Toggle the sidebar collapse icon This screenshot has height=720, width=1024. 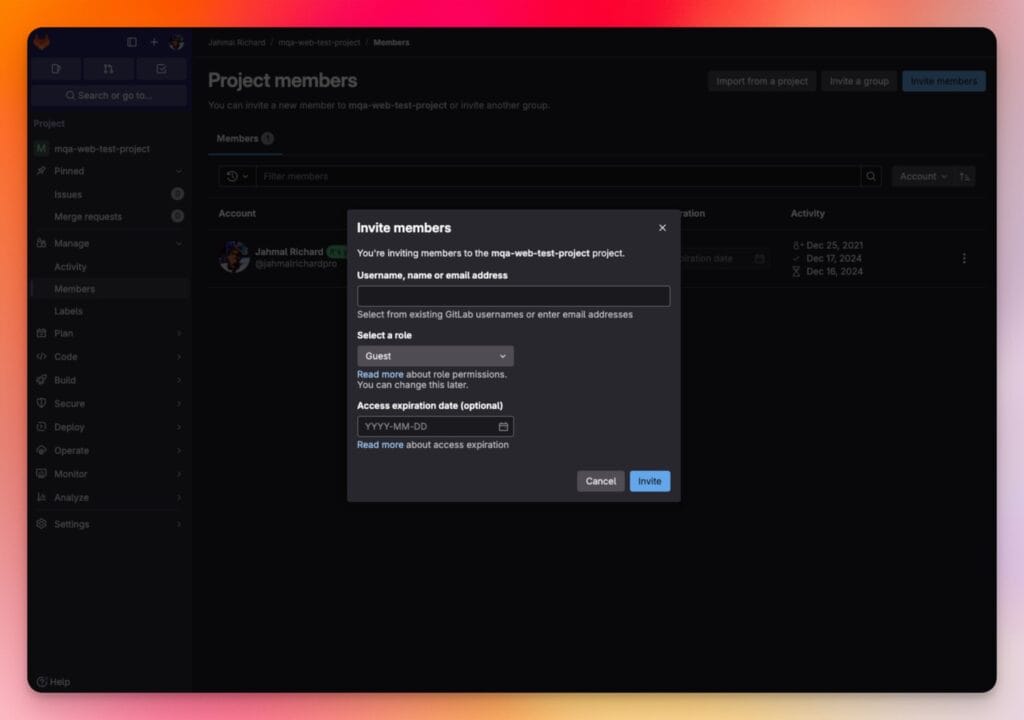pos(132,42)
